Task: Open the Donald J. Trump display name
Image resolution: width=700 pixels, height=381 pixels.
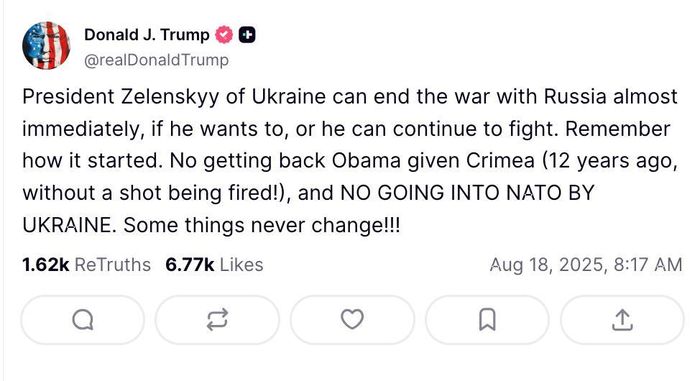Action: coord(147,35)
